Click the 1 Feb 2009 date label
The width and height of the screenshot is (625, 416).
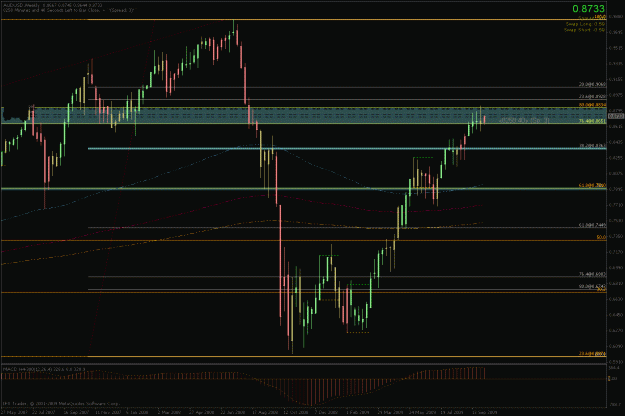pos(358,412)
